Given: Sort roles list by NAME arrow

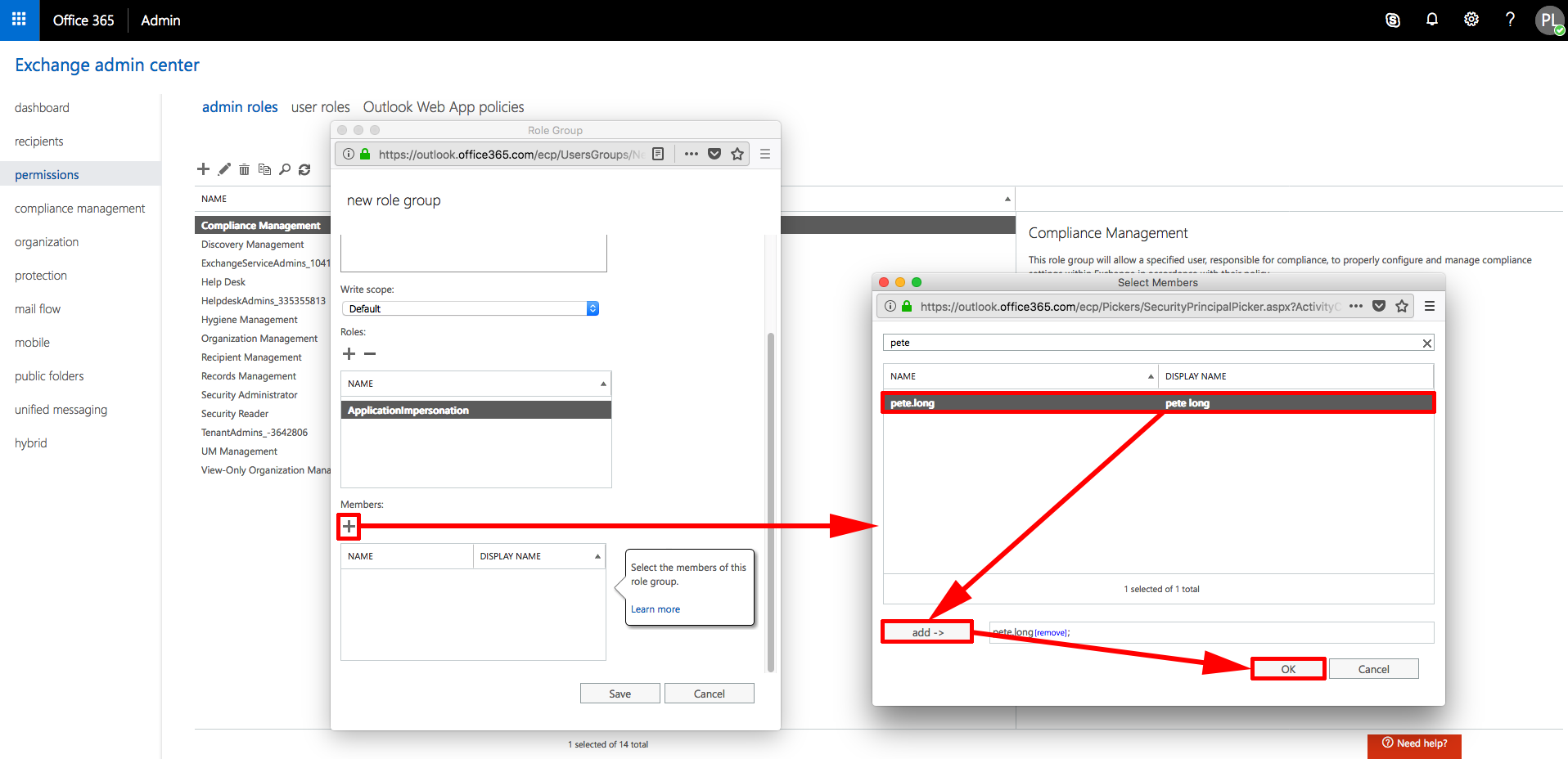Looking at the screenshot, I should 603,384.
